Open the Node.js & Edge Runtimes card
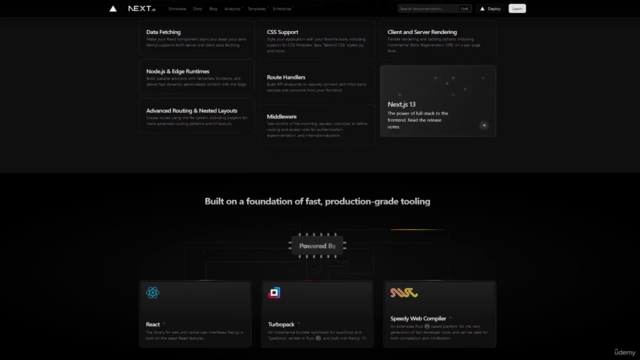The width and height of the screenshot is (640, 360). point(197,77)
